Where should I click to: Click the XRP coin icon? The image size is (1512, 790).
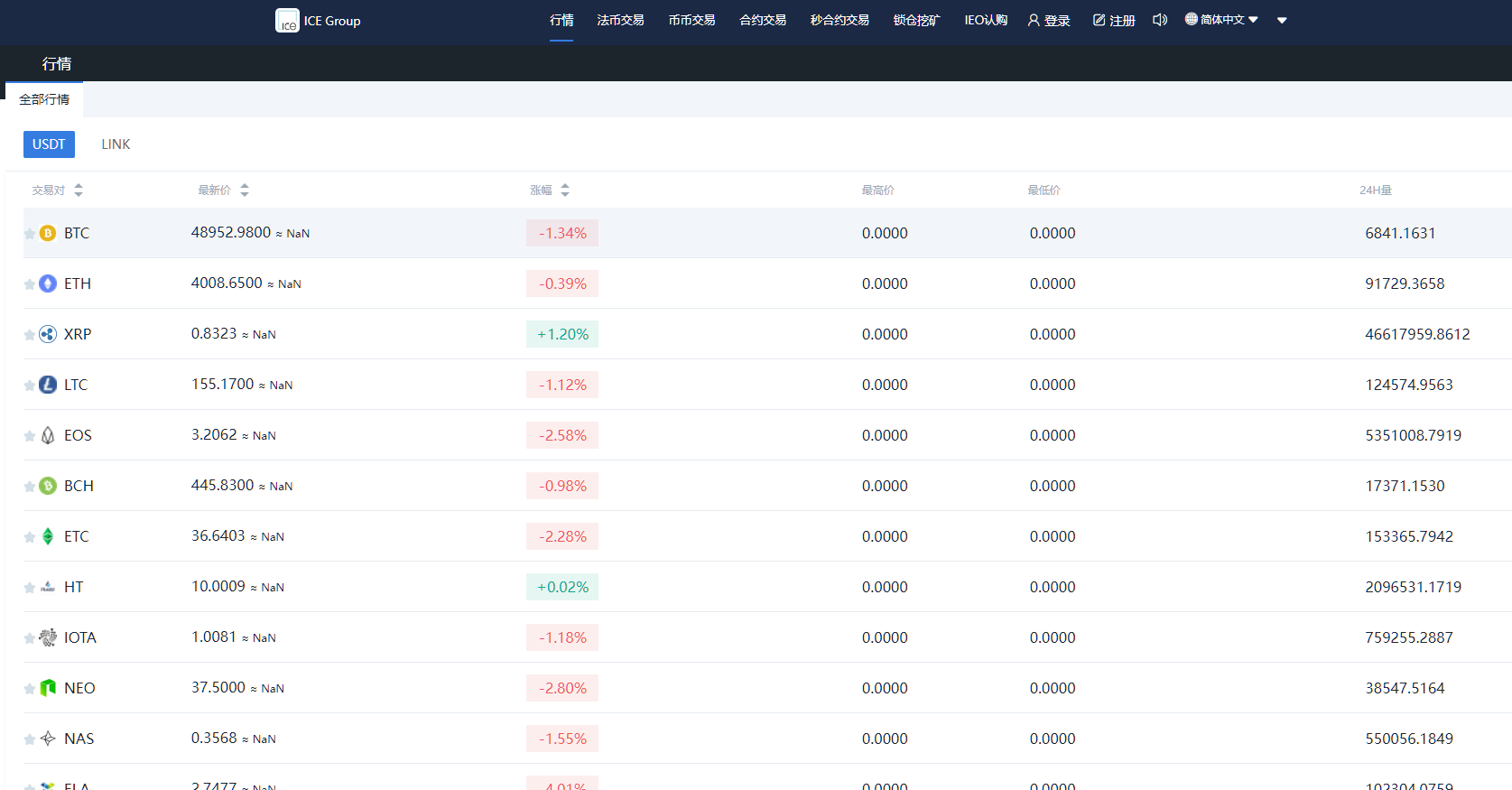point(48,334)
